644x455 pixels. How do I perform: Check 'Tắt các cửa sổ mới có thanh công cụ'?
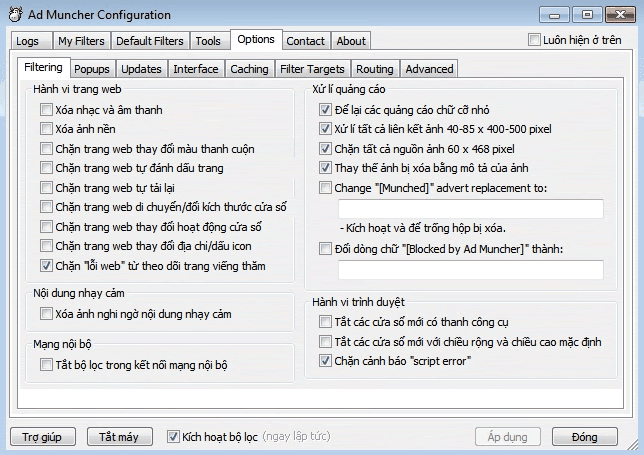[x=325, y=322]
